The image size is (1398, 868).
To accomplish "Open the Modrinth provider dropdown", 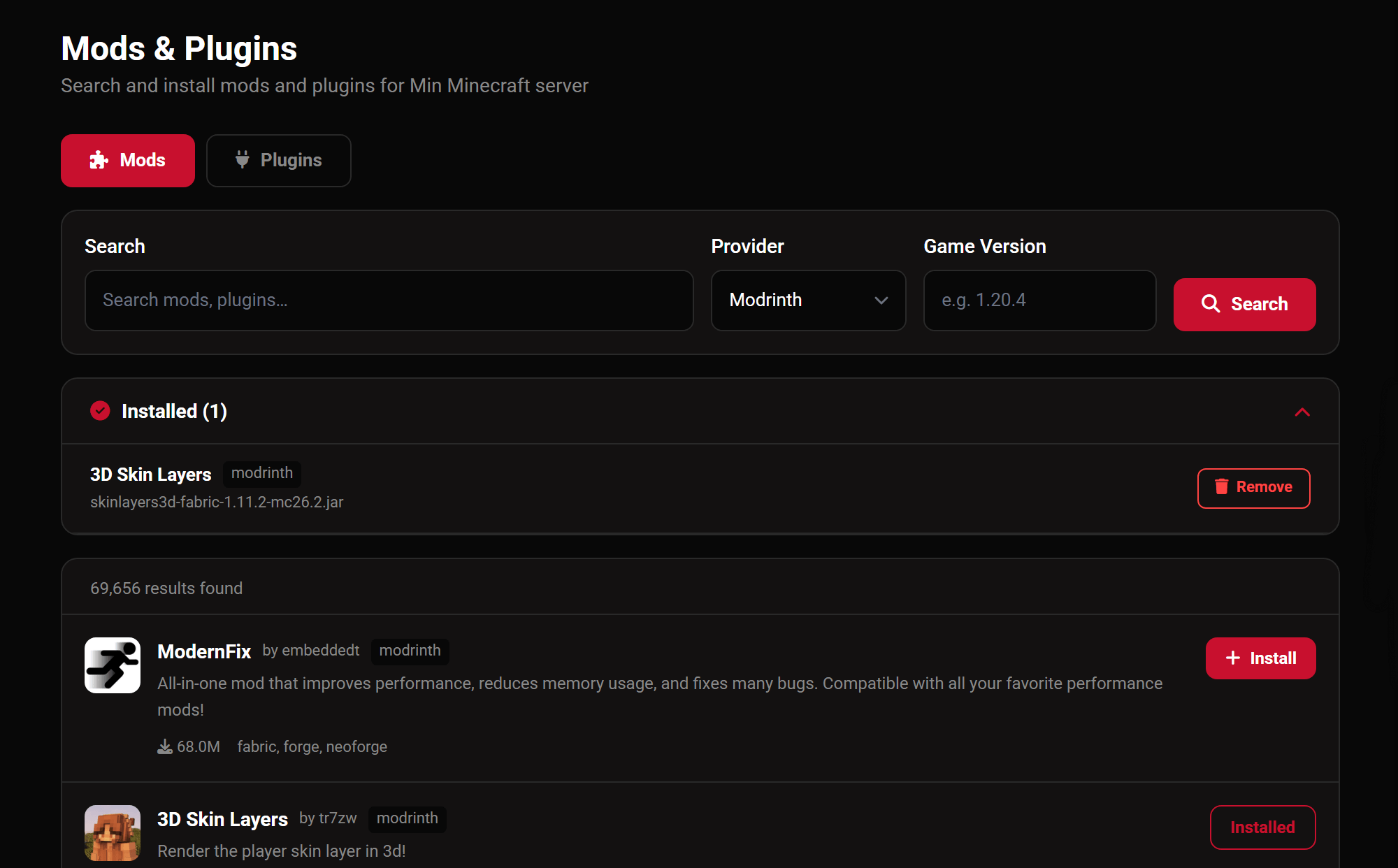I will click(809, 301).
